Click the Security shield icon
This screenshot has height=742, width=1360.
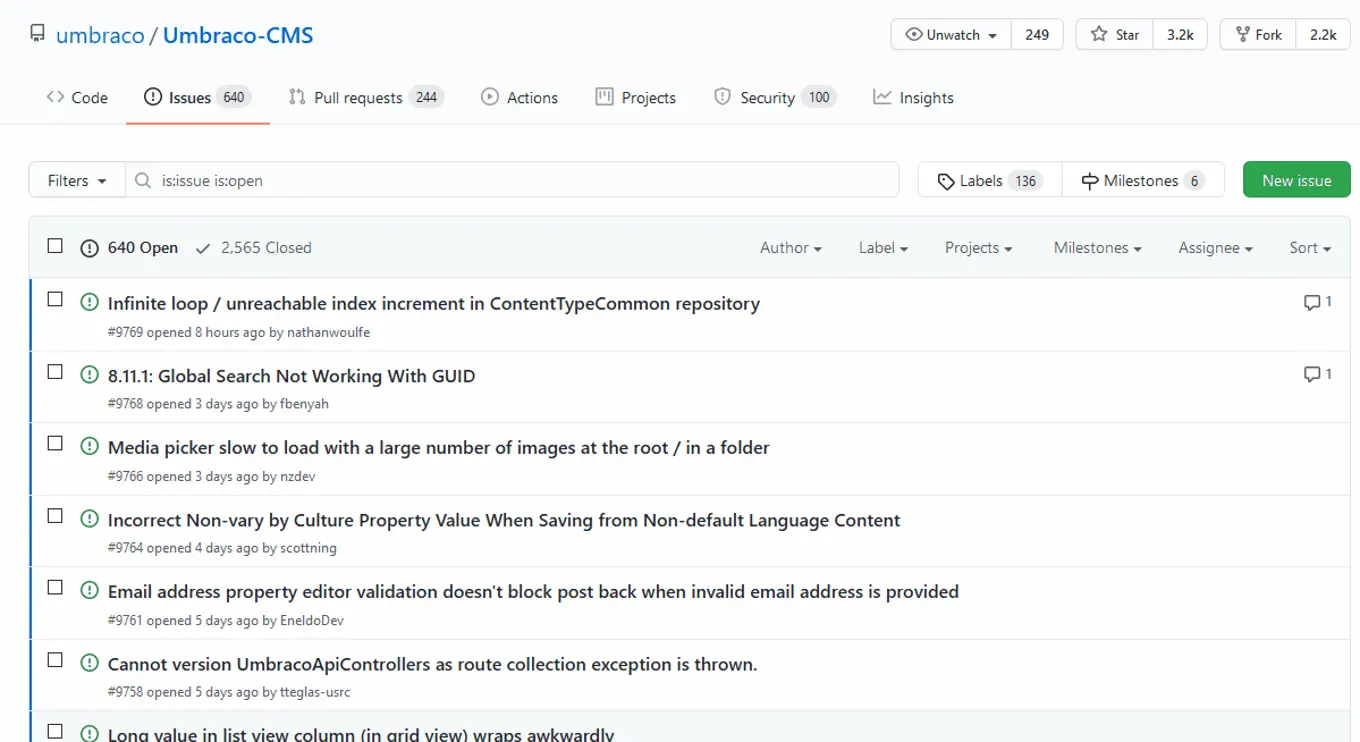(x=722, y=97)
